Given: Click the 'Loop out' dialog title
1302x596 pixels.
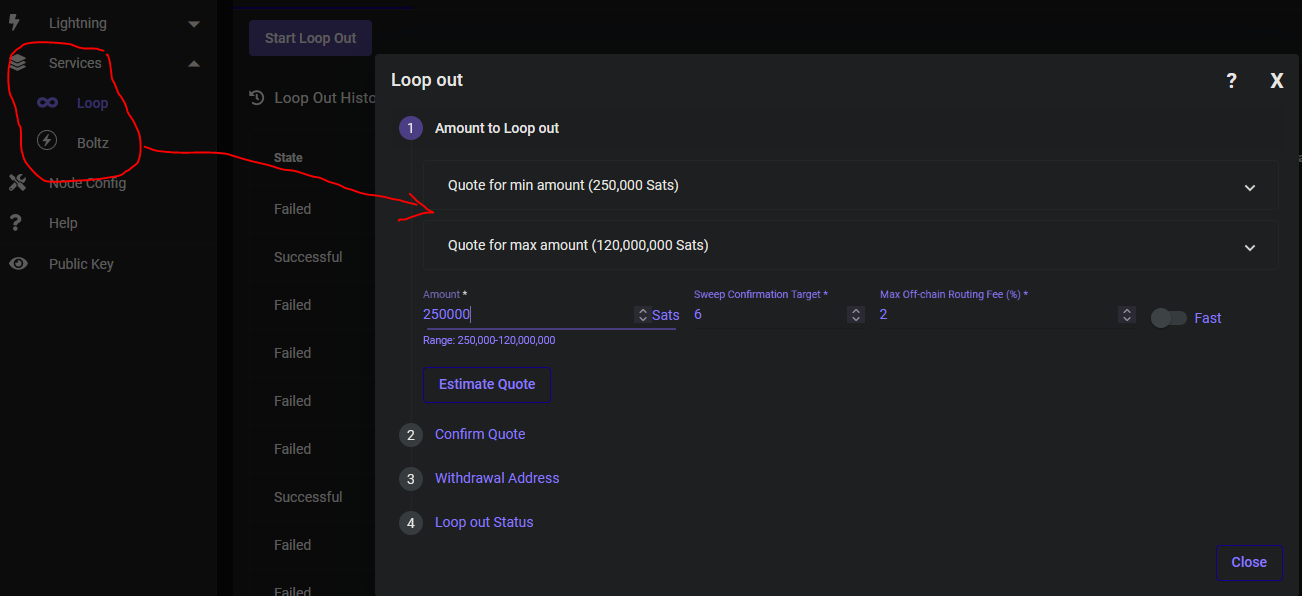Looking at the screenshot, I should click(x=427, y=80).
